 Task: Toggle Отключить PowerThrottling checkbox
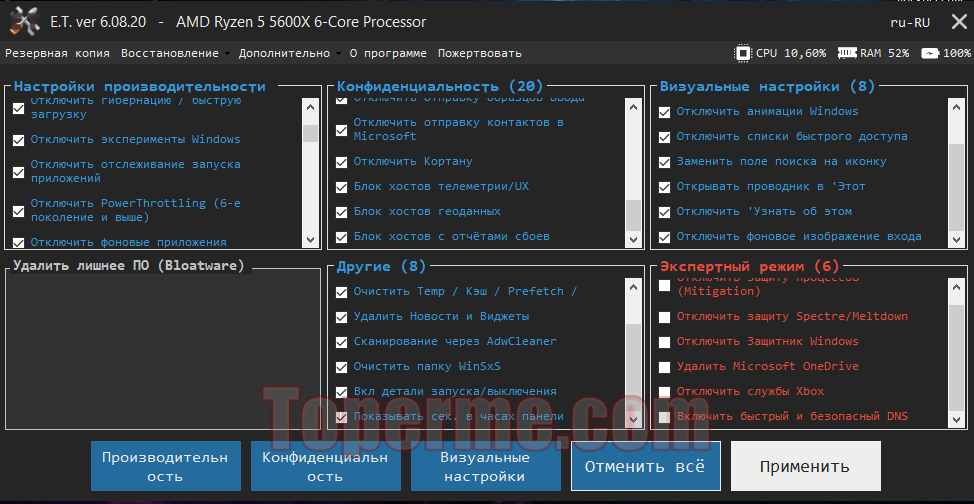(19, 211)
